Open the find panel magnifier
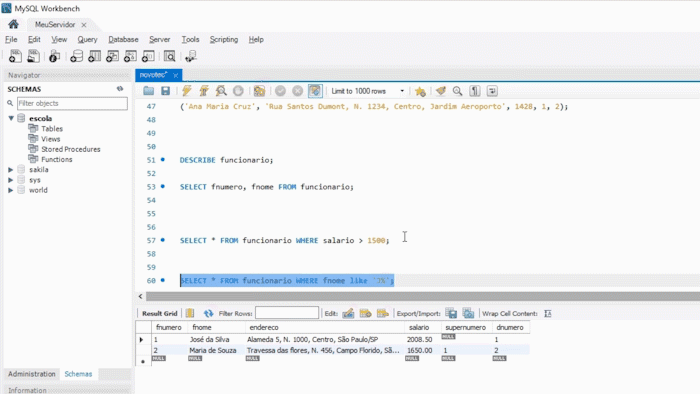Screen dimensions: 700x394 point(458,91)
